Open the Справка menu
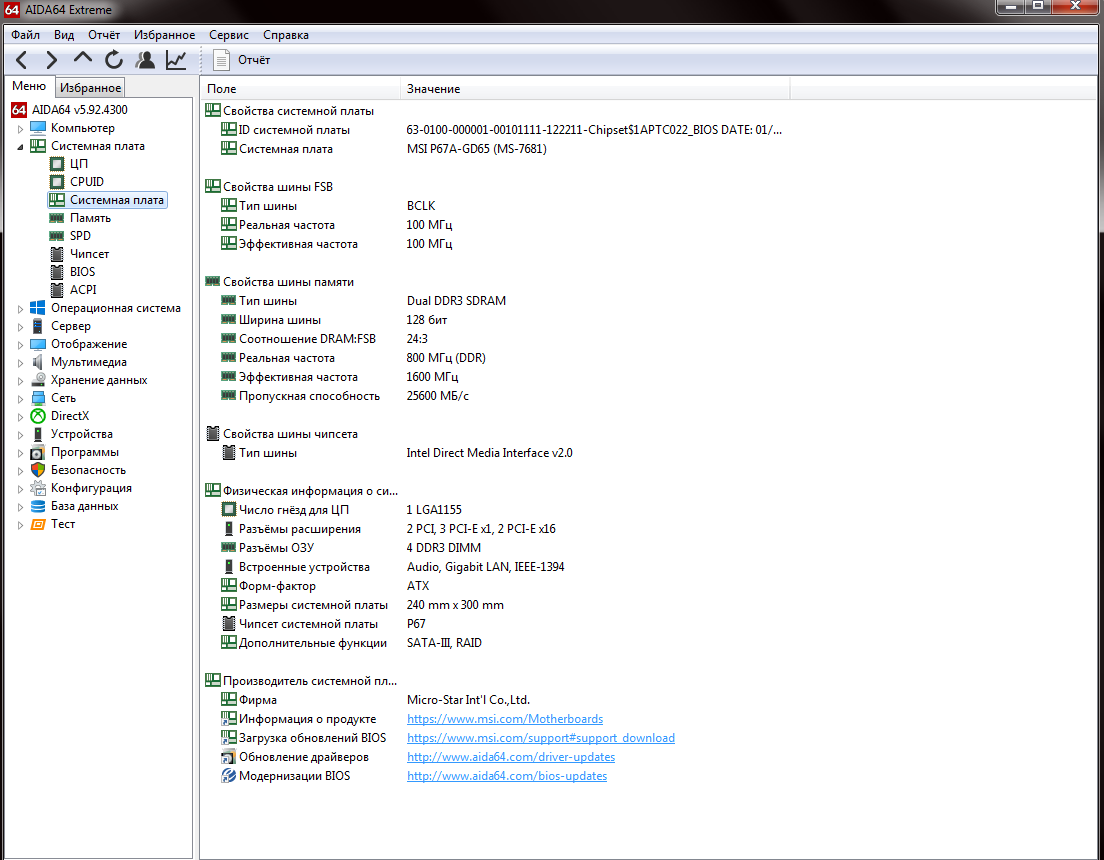 (286, 35)
